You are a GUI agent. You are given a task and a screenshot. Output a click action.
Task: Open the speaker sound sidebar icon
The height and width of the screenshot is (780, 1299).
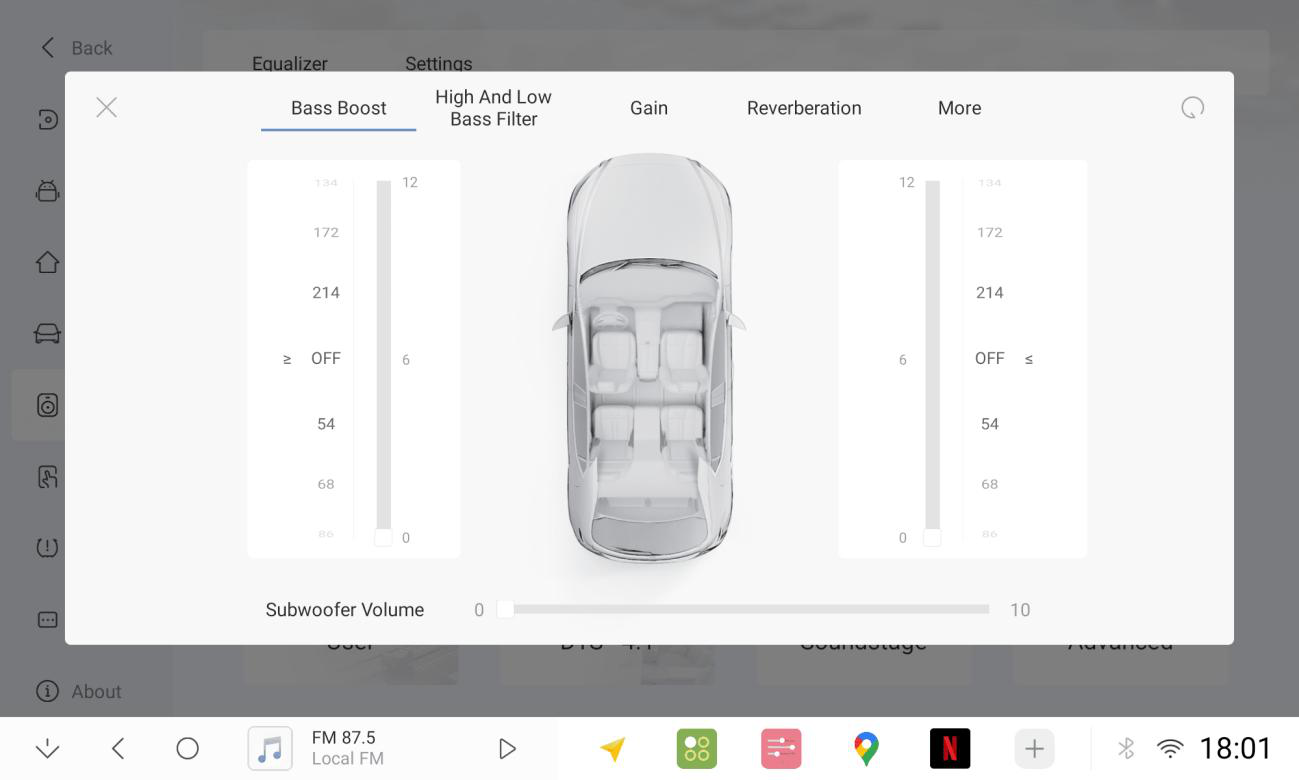tap(47, 405)
